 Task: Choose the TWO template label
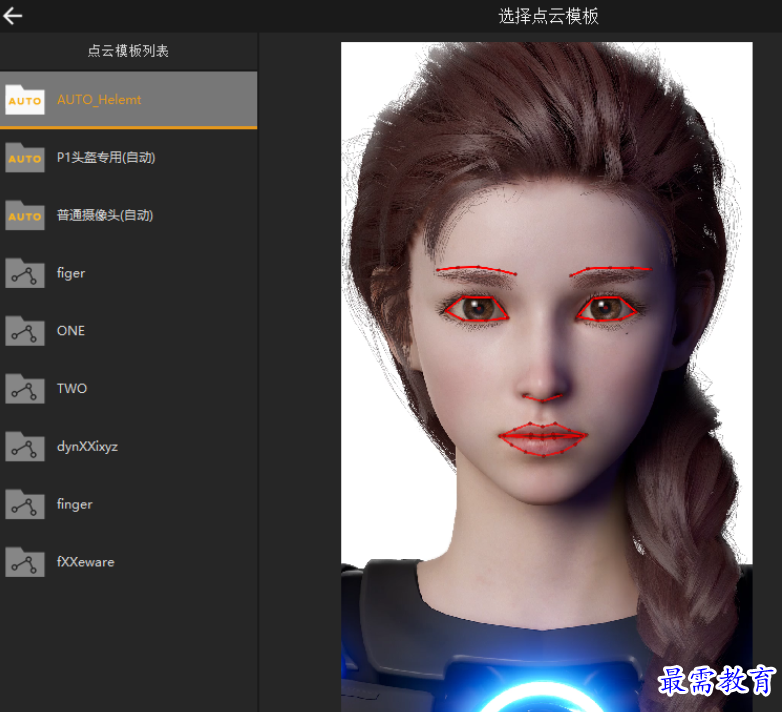coord(72,388)
